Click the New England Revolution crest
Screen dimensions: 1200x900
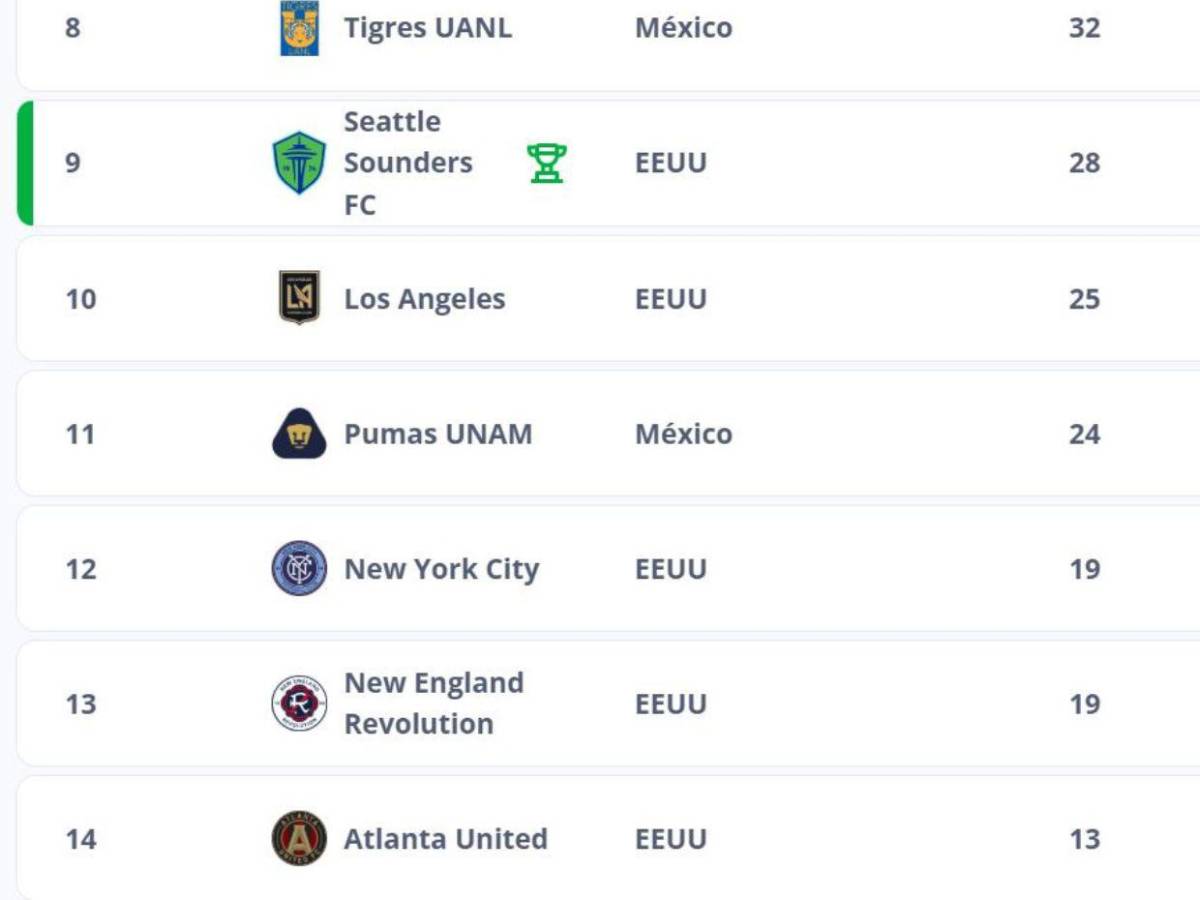click(x=299, y=703)
